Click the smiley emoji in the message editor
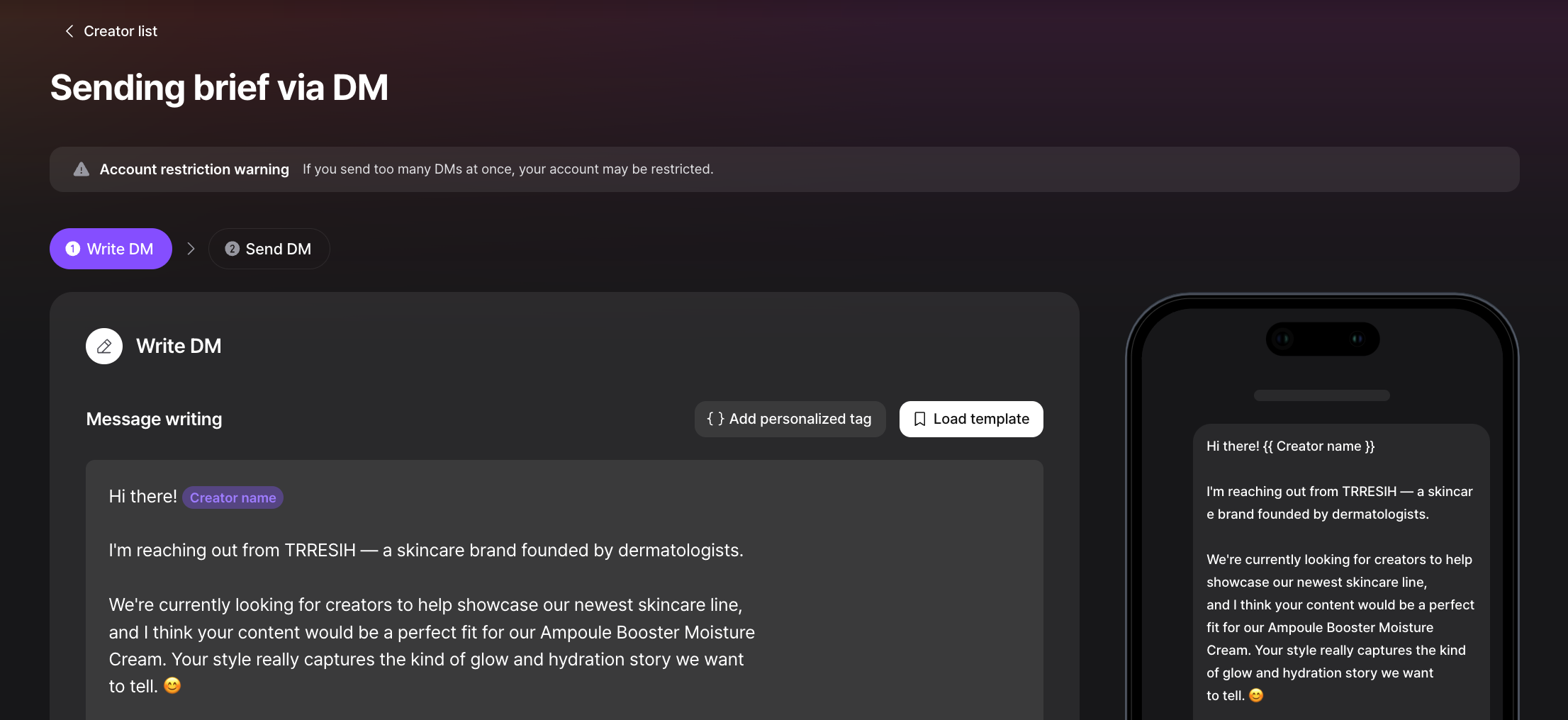This screenshot has width=1568, height=720. click(x=172, y=685)
